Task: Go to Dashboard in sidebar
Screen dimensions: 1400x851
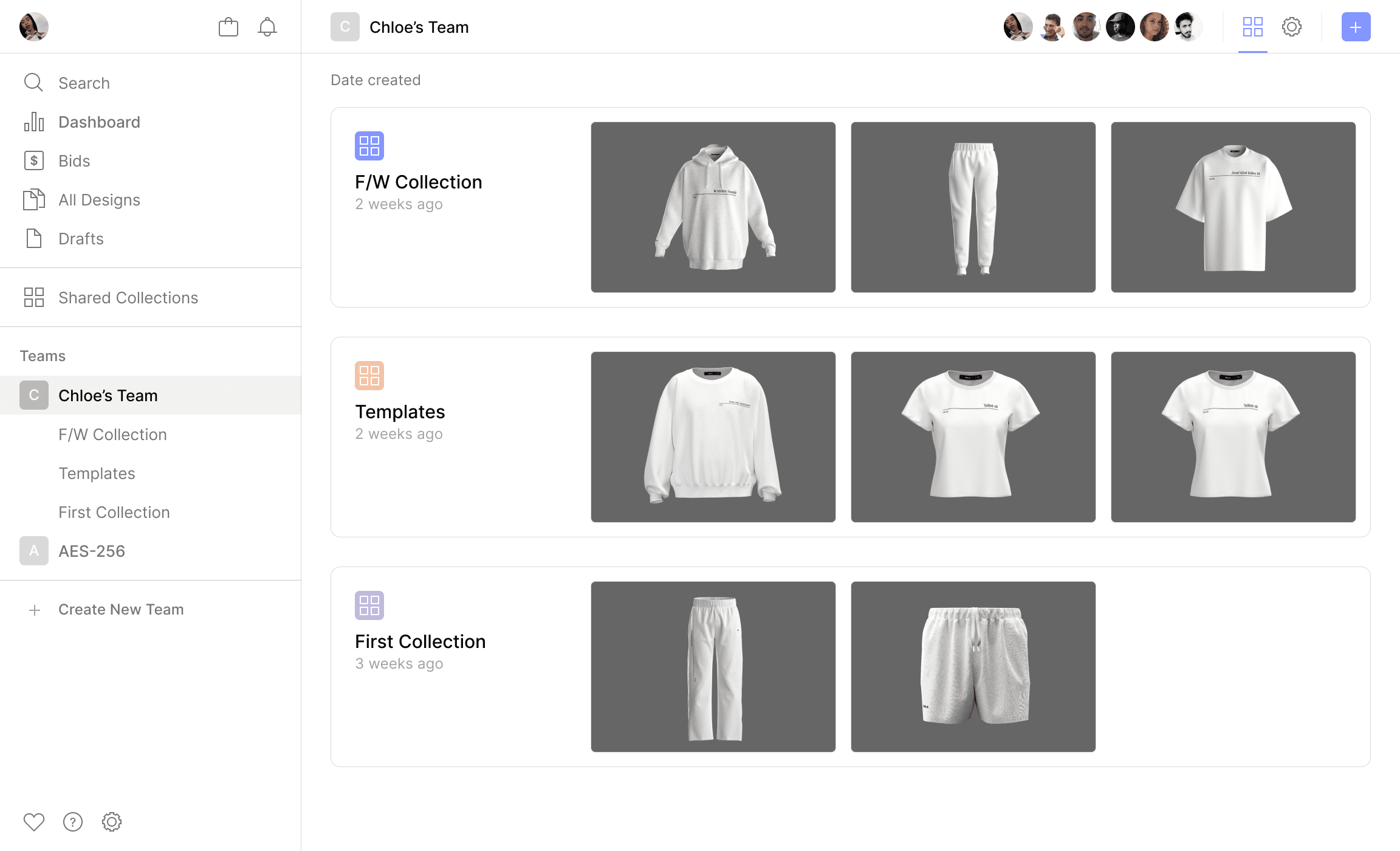Action: pyautogui.click(x=99, y=122)
